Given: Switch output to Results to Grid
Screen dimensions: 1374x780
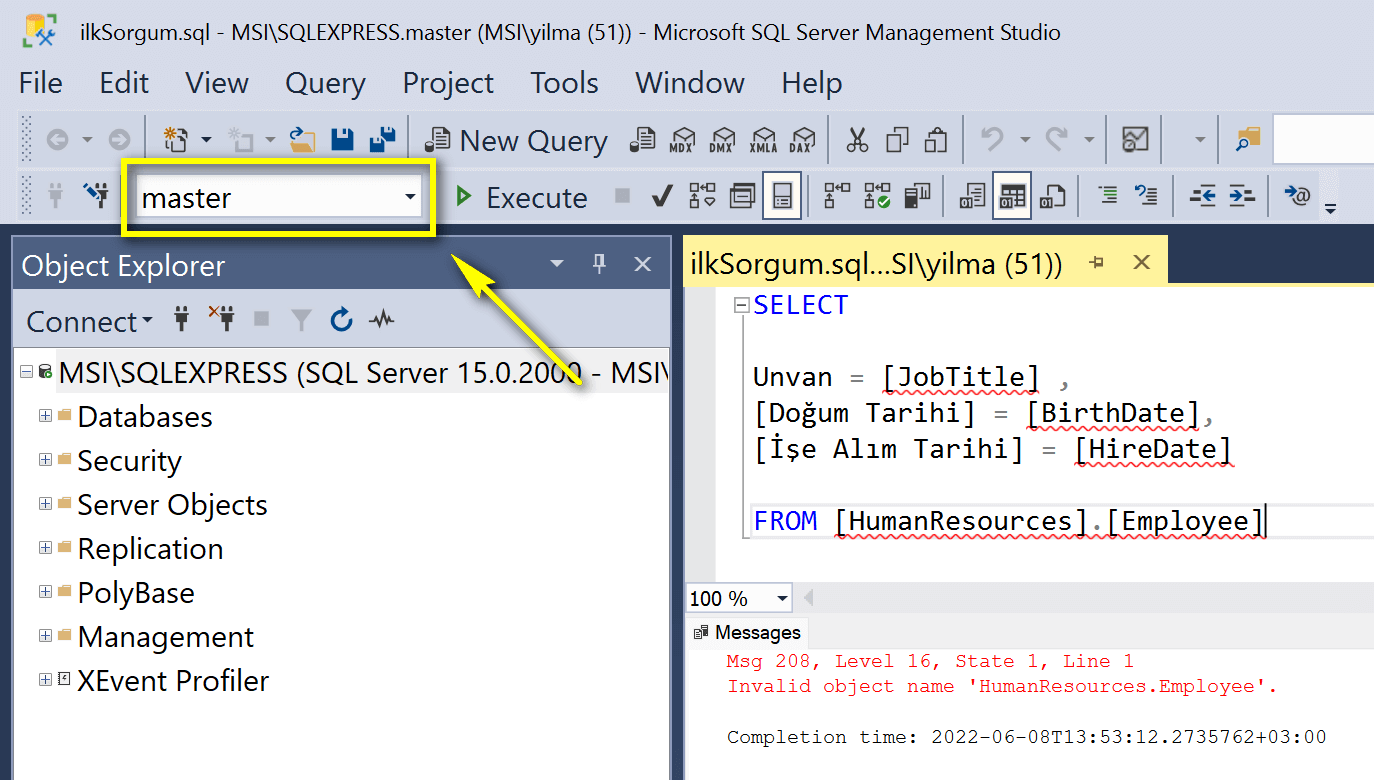Looking at the screenshot, I should tap(1012, 196).
